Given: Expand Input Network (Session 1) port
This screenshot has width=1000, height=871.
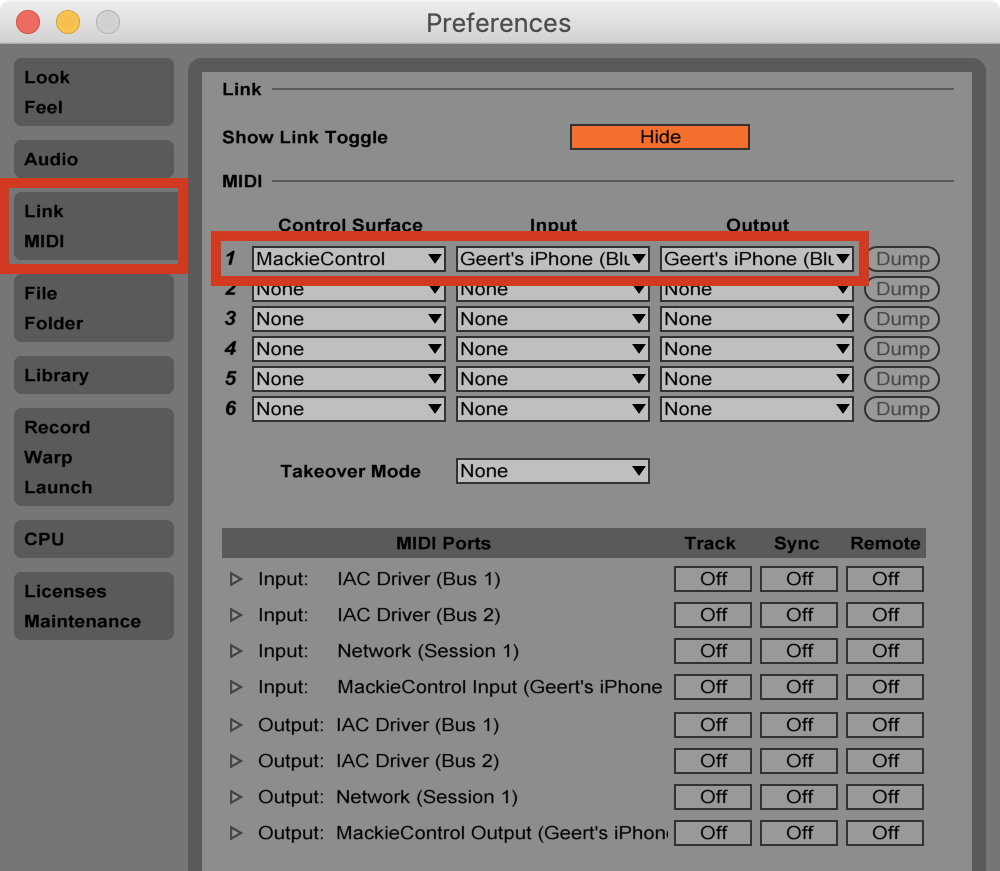Looking at the screenshot, I should pos(236,651).
